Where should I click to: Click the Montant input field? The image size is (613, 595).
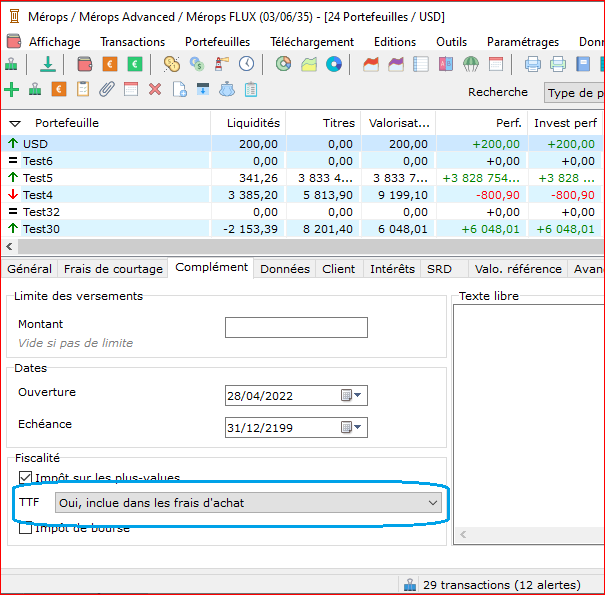(296, 327)
